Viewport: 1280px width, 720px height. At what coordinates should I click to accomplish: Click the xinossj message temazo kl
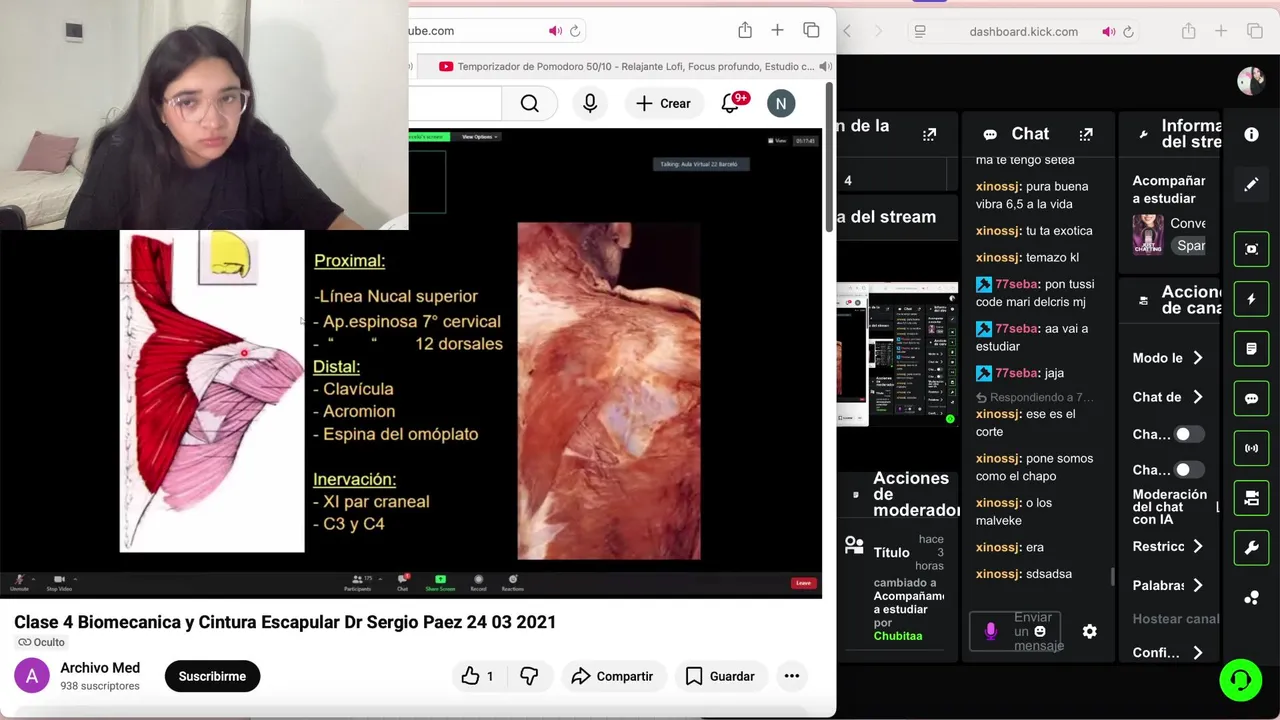pos(1027,257)
